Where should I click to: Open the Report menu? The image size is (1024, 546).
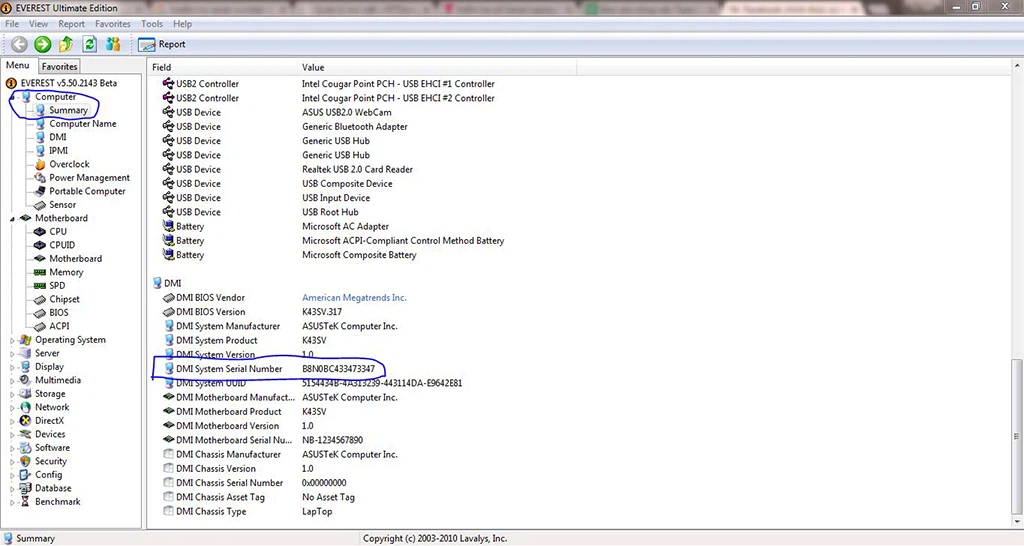[x=71, y=24]
